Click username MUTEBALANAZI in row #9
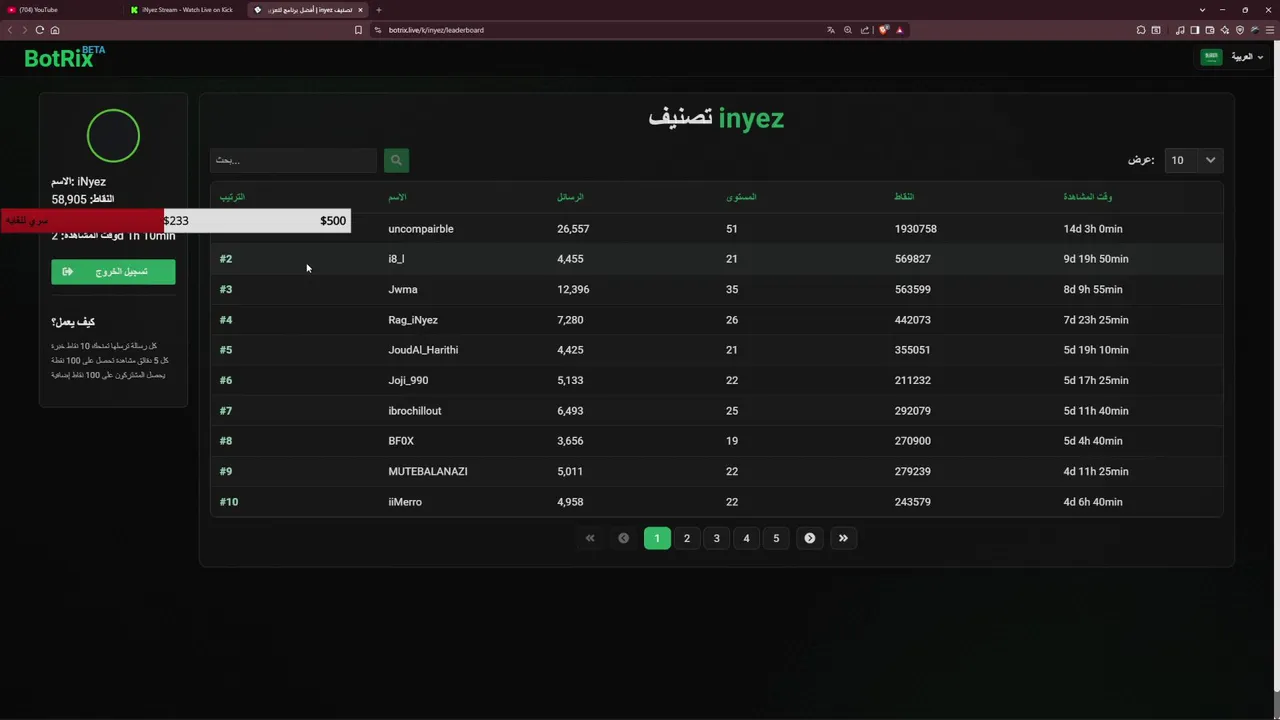Image resolution: width=1280 pixels, height=720 pixels. [x=428, y=472]
